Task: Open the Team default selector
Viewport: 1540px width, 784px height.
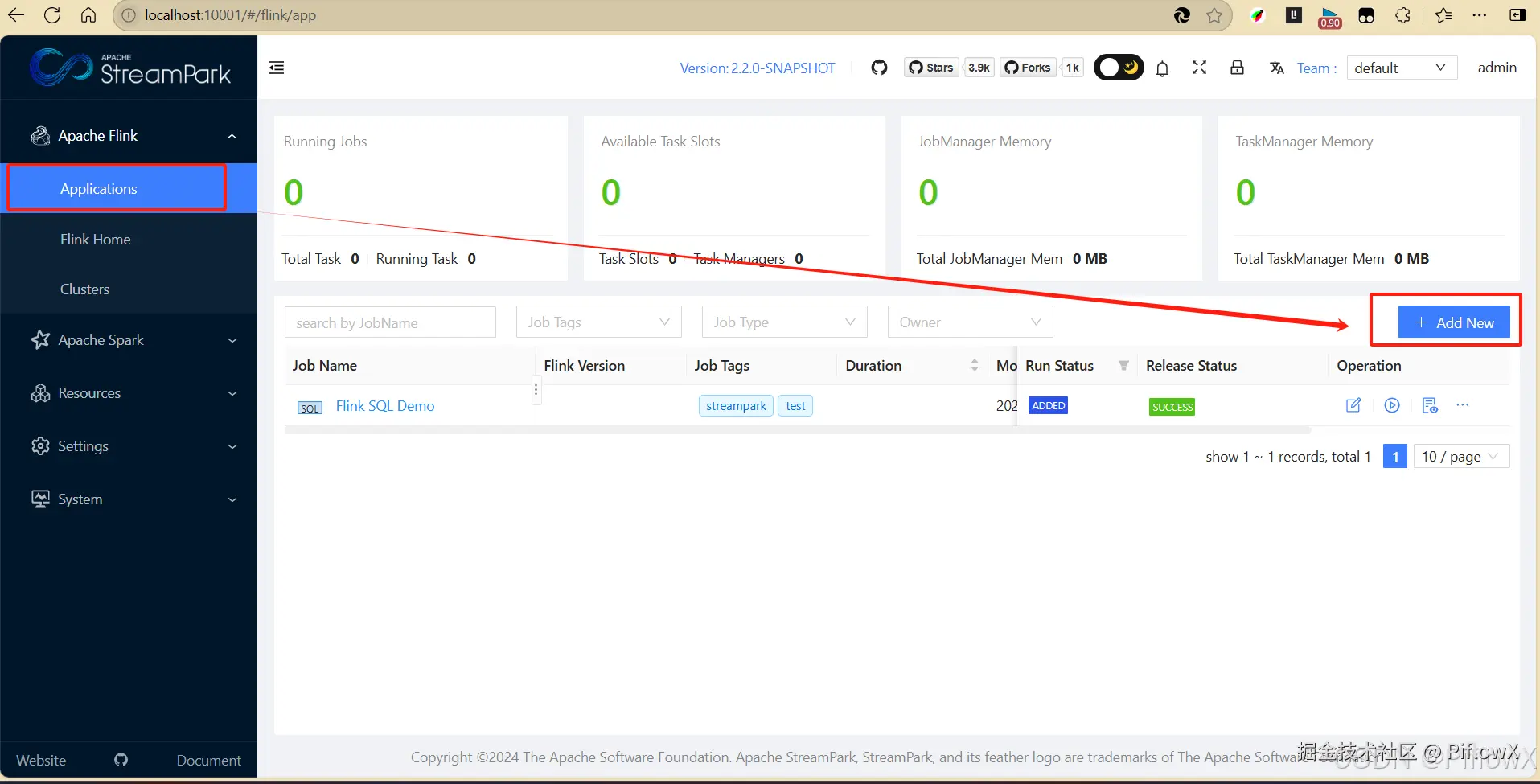Action: coord(1401,68)
